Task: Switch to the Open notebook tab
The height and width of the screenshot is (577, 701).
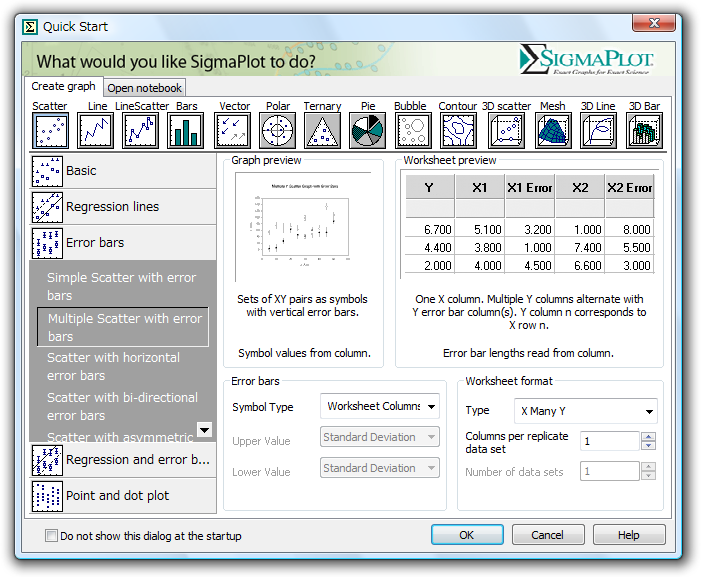Action: pyautogui.click(x=144, y=88)
